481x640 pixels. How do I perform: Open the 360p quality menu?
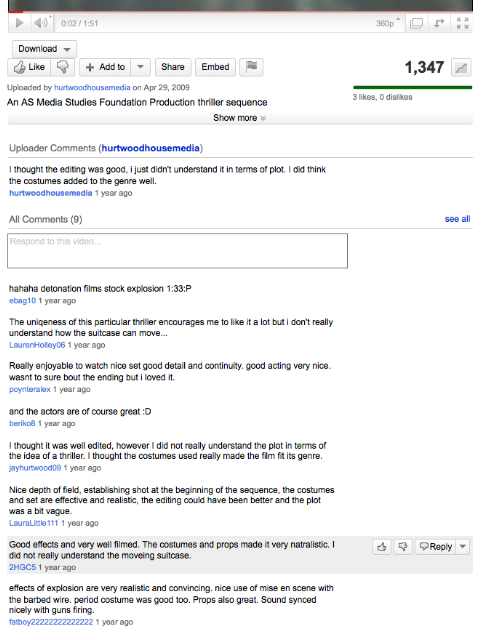tap(387, 23)
